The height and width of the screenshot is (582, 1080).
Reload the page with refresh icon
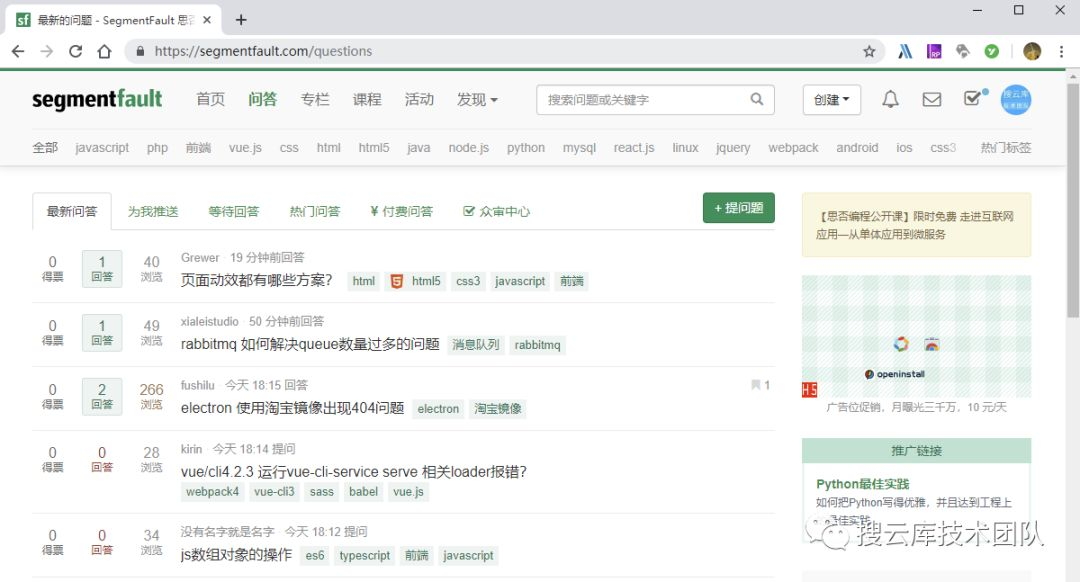coord(75,51)
